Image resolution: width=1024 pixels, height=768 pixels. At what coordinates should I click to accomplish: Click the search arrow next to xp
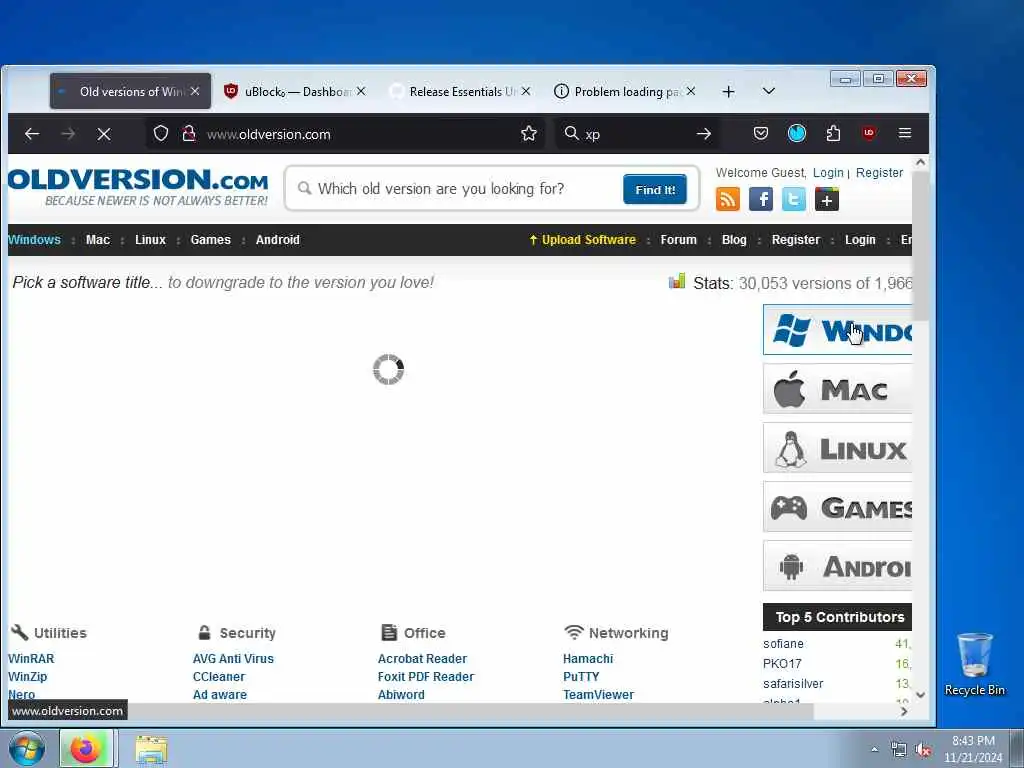point(703,134)
